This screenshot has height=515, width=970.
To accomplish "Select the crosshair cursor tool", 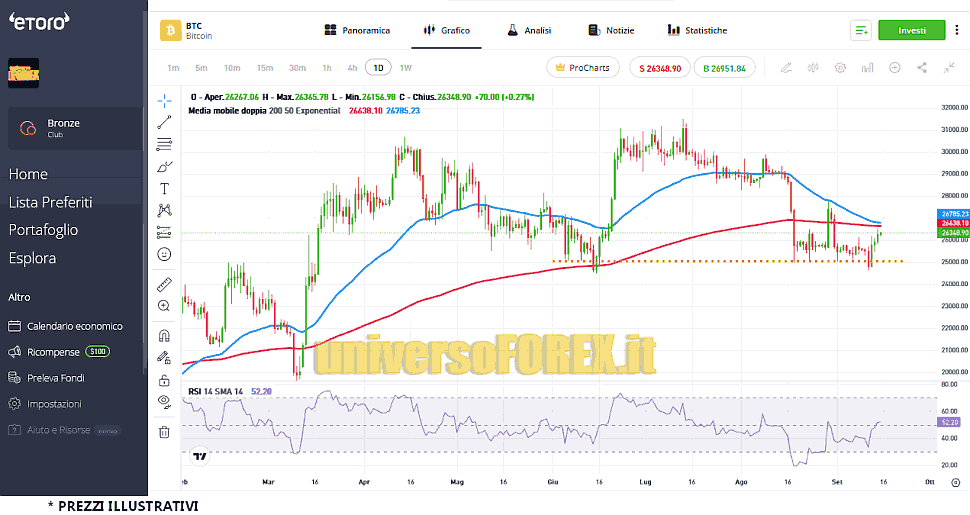I will pos(164,100).
